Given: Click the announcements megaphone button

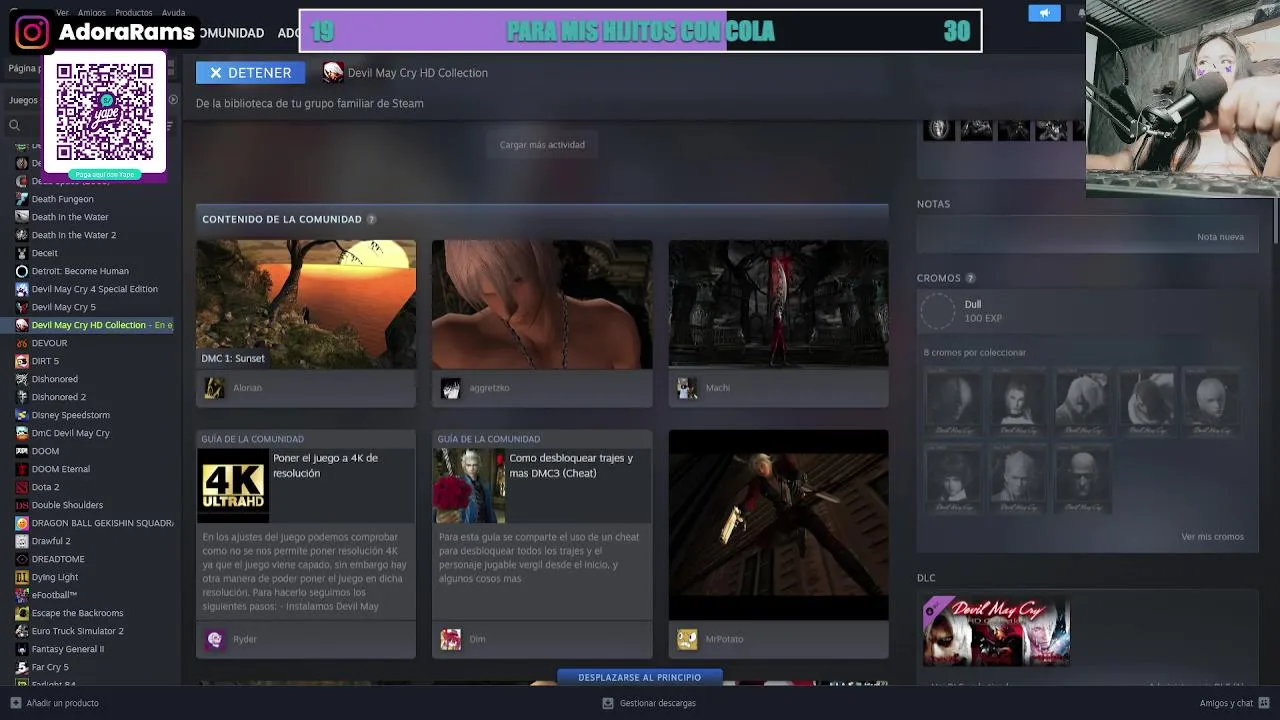Looking at the screenshot, I should pos(1044,13).
